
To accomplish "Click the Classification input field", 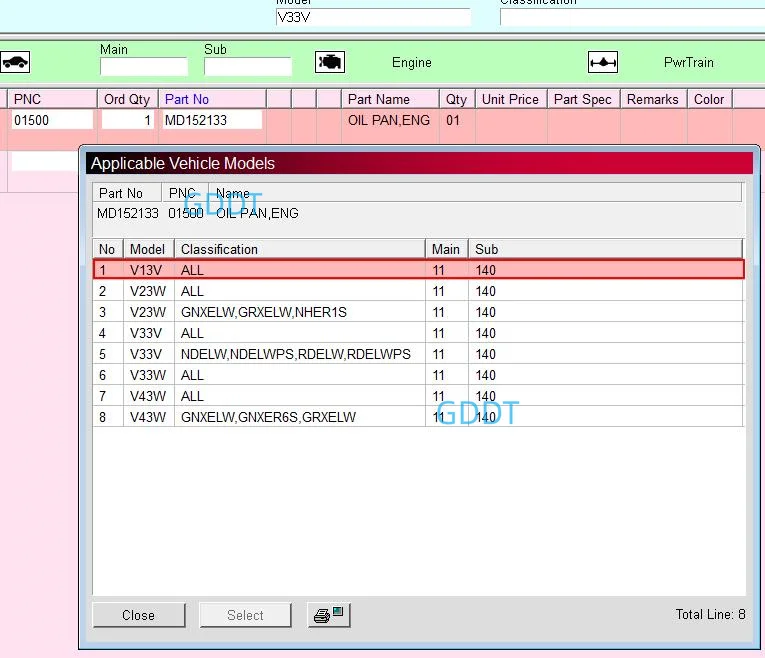I will (632, 18).
